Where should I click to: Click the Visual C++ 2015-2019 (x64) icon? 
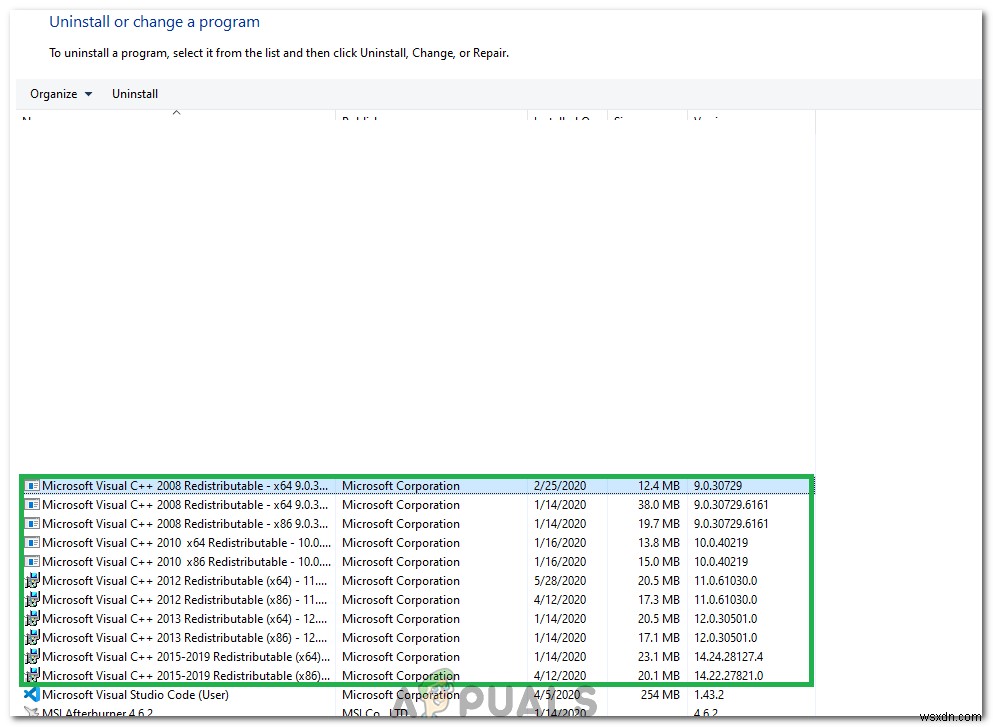pos(33,657)
